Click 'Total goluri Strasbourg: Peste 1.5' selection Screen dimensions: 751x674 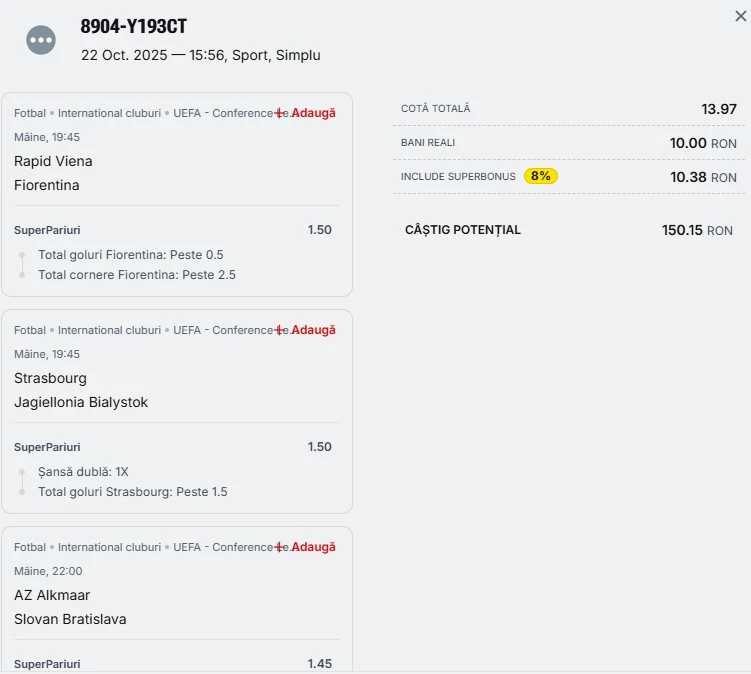pyautogui.click(x=133, y=491)
